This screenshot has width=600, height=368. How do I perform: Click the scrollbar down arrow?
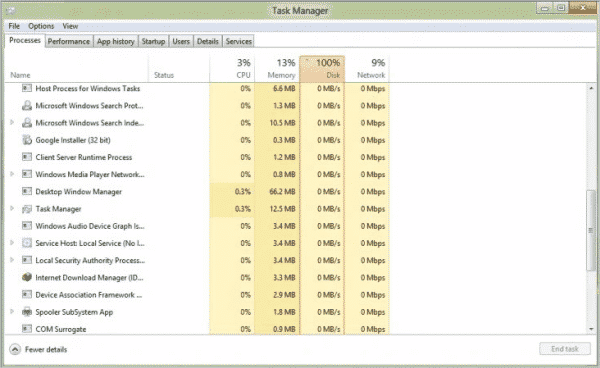[591, 329]
